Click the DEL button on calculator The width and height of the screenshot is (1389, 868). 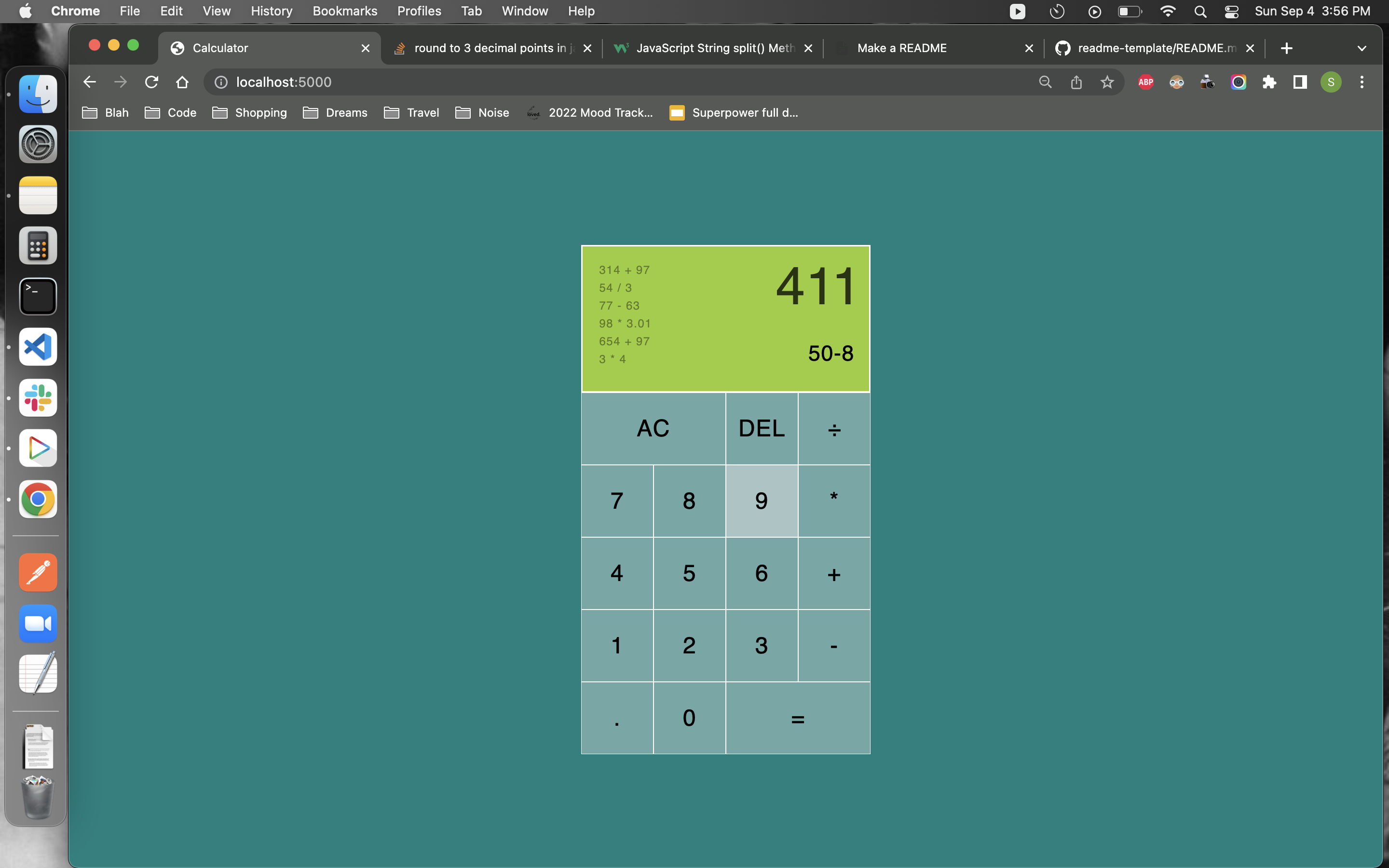point(762,428)
